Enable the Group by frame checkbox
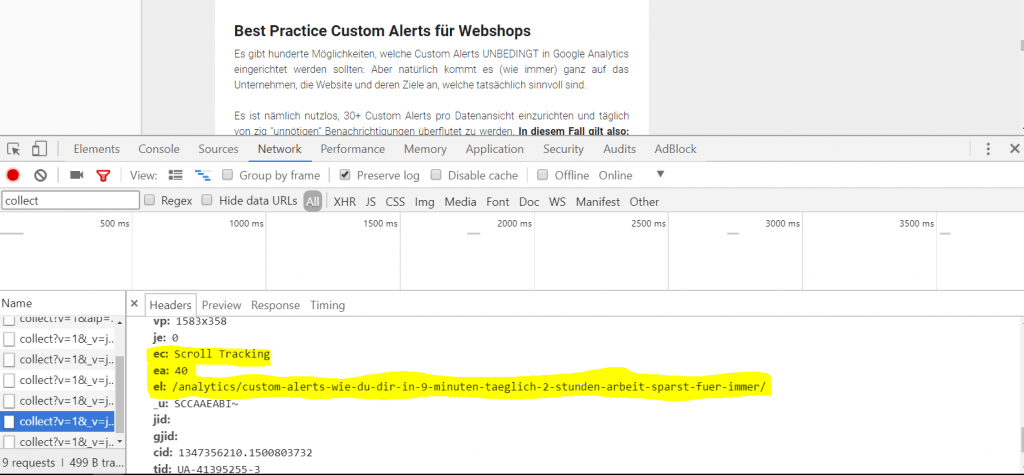1024x475 pixels. 229,175
